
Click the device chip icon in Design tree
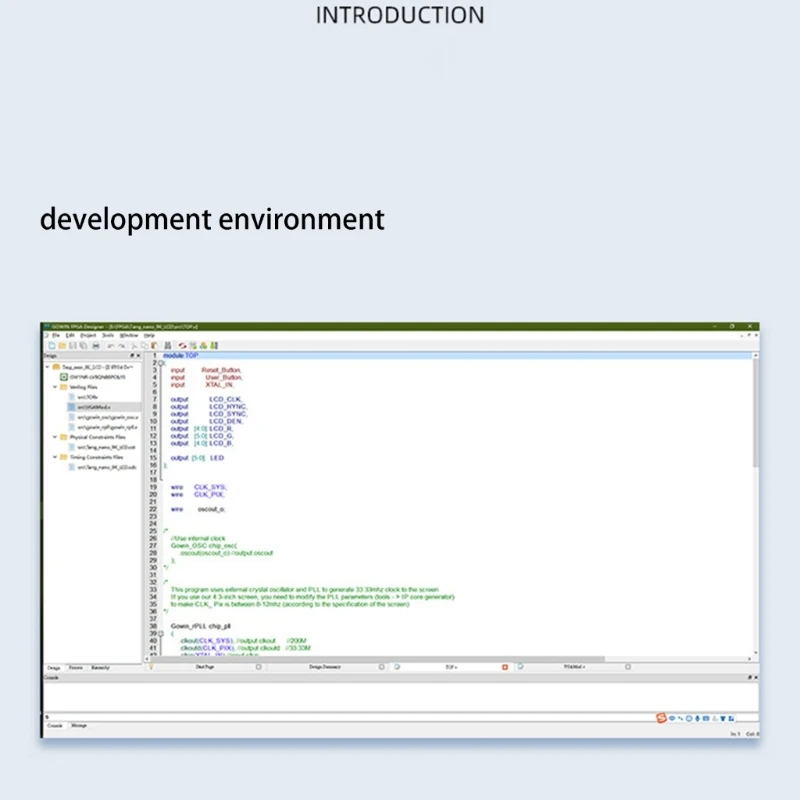[64, 377]
